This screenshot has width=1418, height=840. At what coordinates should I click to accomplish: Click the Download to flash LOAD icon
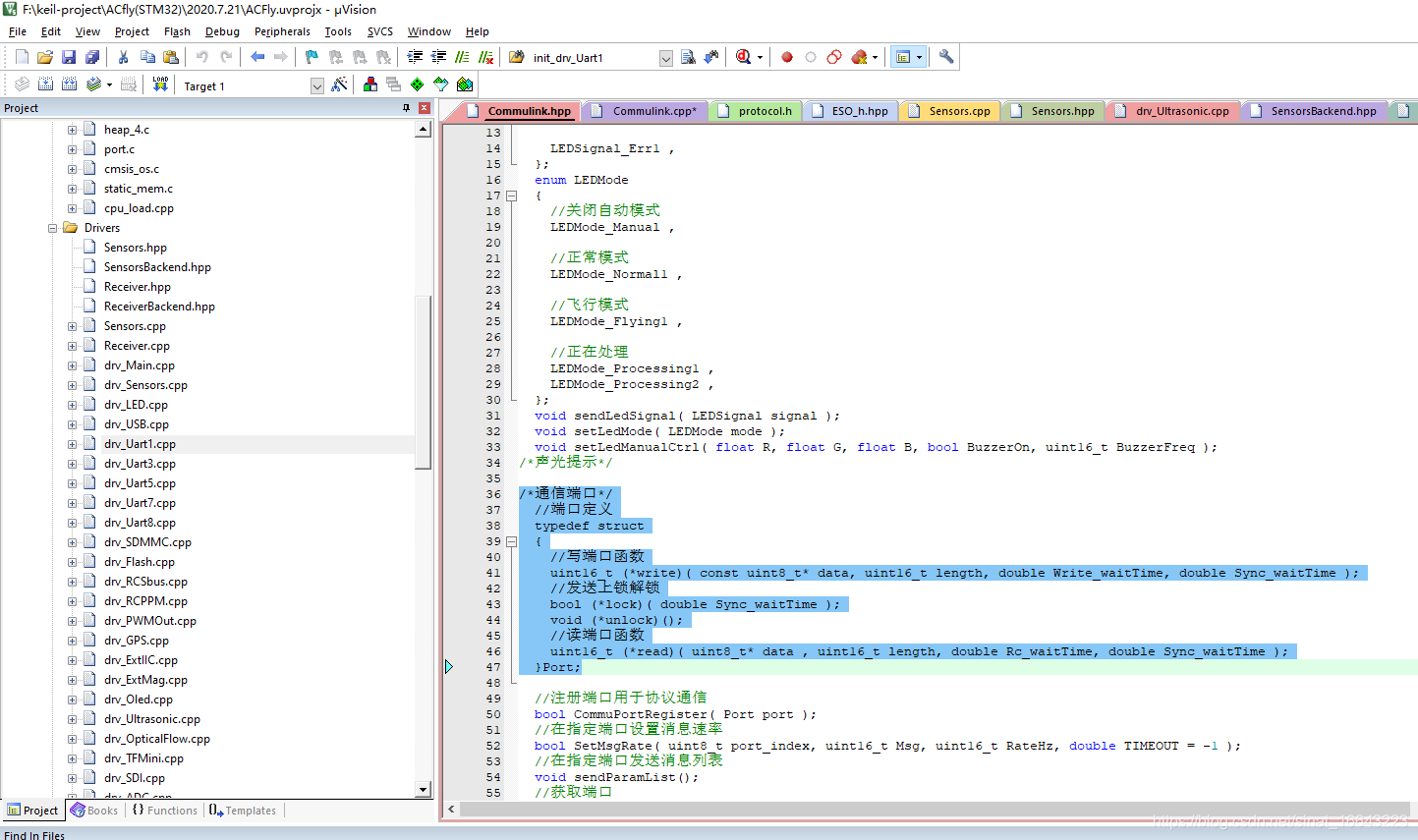[160, 85]
